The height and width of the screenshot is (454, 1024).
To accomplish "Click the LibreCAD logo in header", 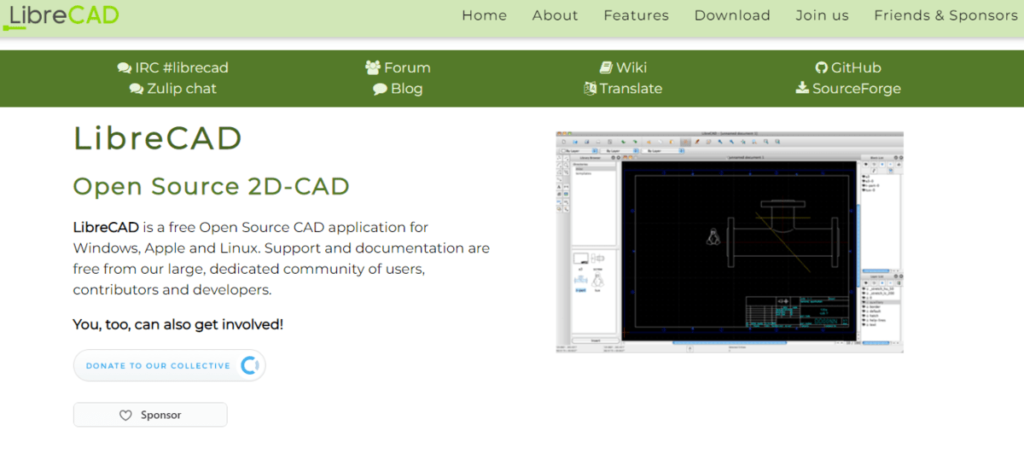I will [61, 16].
